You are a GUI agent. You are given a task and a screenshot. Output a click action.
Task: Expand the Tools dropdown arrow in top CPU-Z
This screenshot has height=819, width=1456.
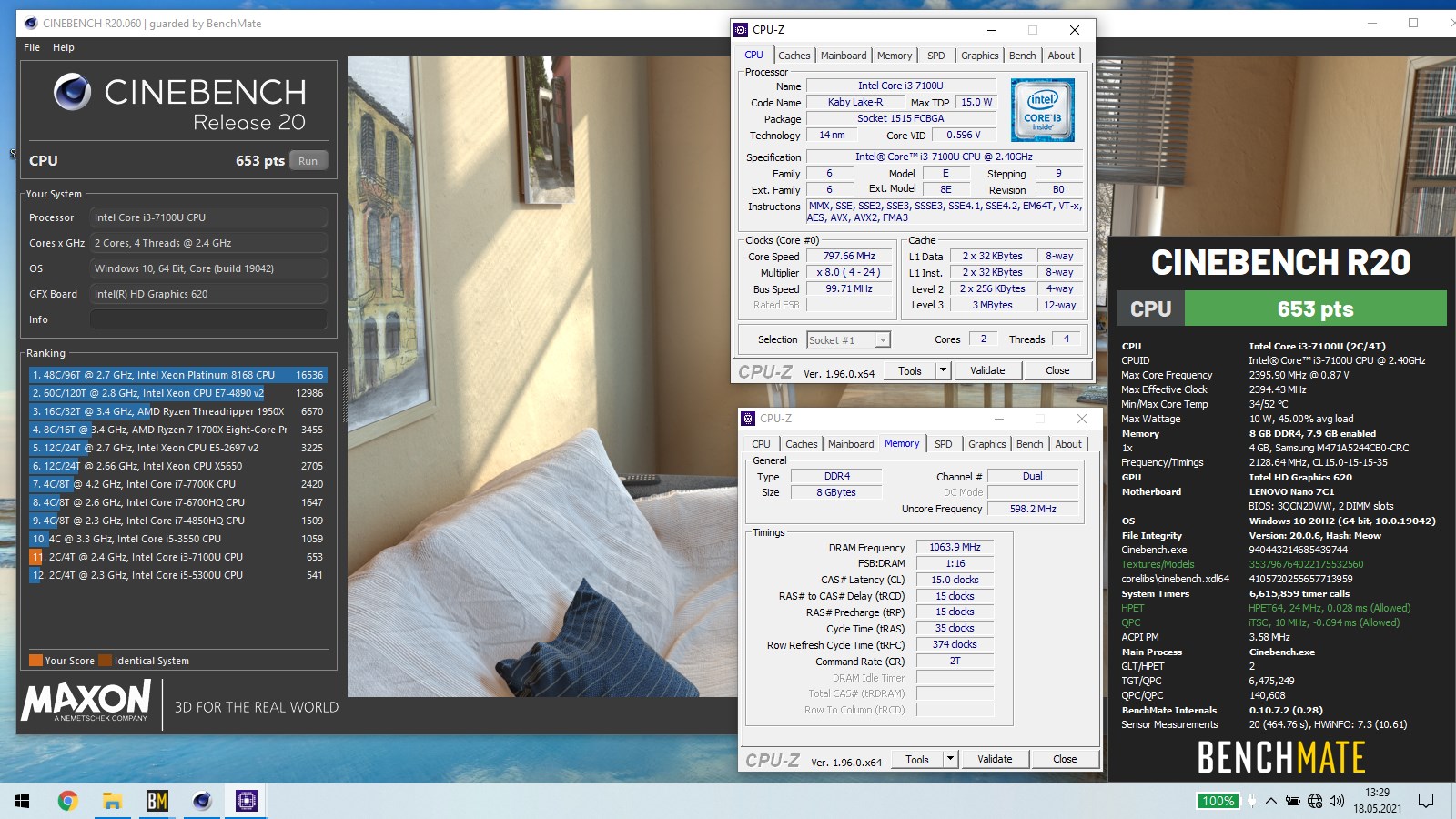[943, 370]
